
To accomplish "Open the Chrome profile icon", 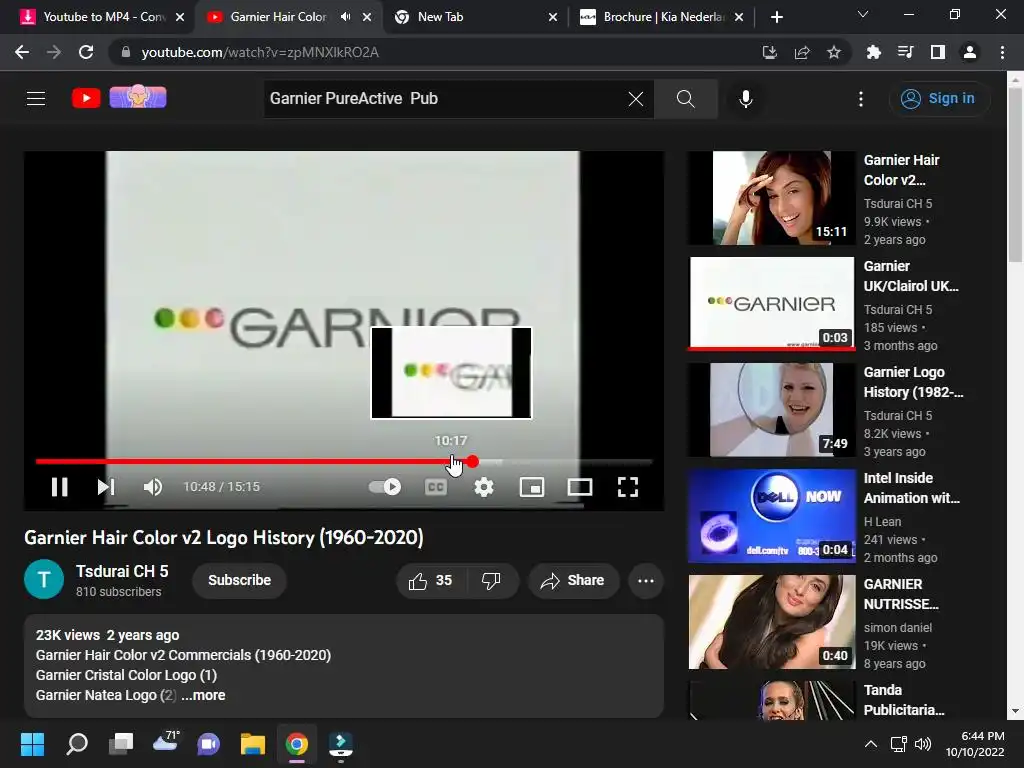I will (970, 52).
